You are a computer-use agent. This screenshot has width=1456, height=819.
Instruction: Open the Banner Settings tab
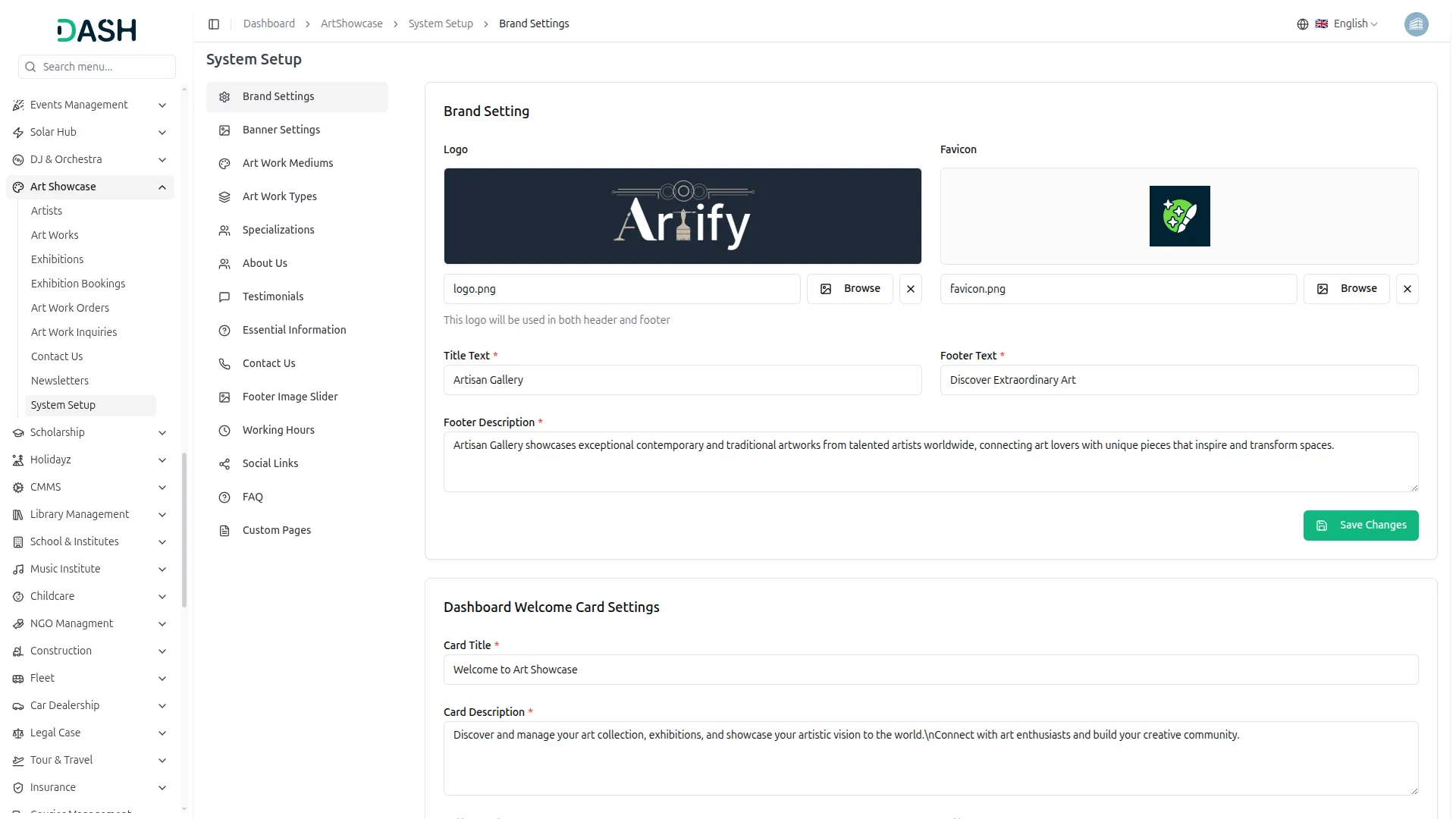[281, 130]
